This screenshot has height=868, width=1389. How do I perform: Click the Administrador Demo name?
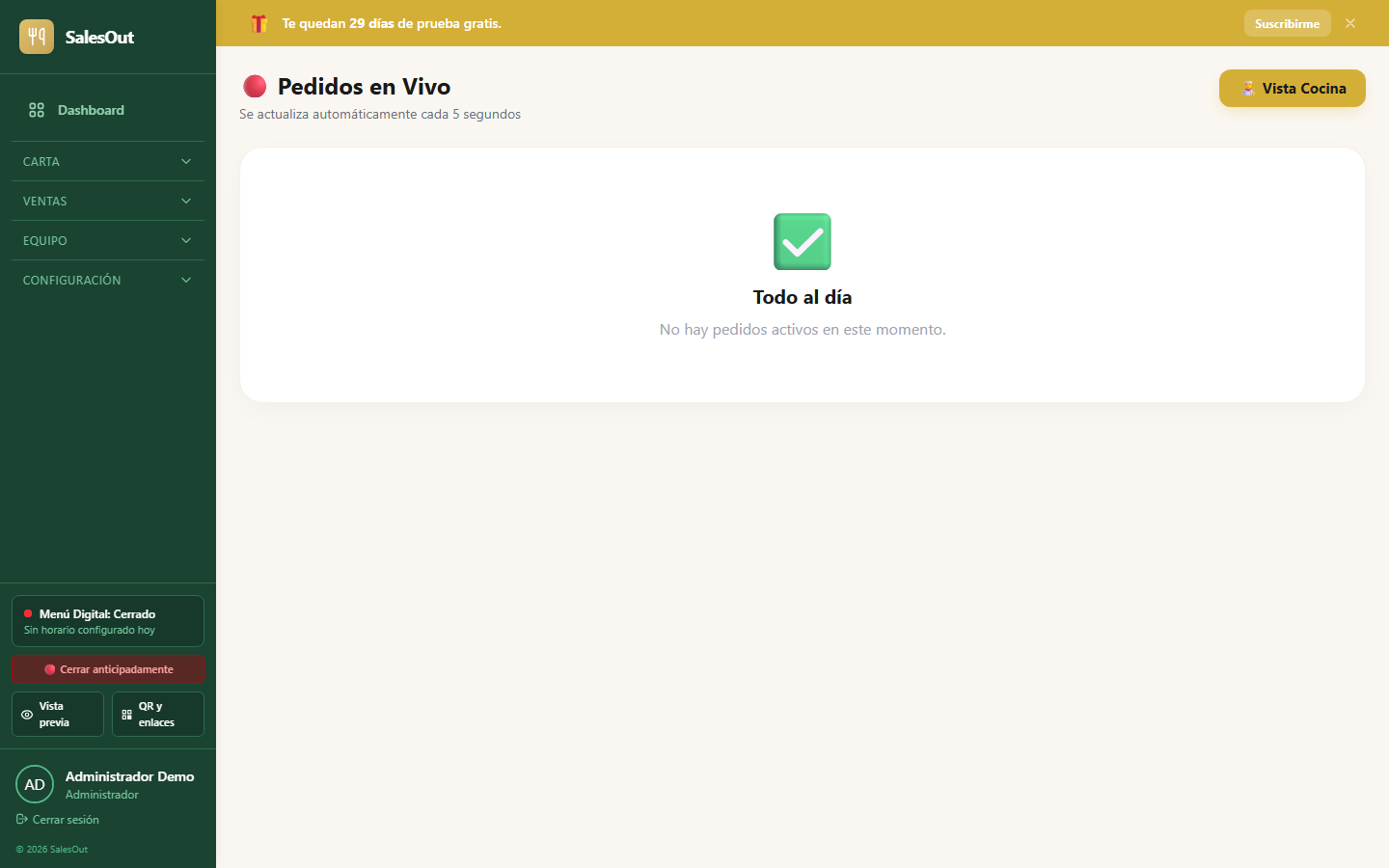pyautogui.click(x=130, y=776)
